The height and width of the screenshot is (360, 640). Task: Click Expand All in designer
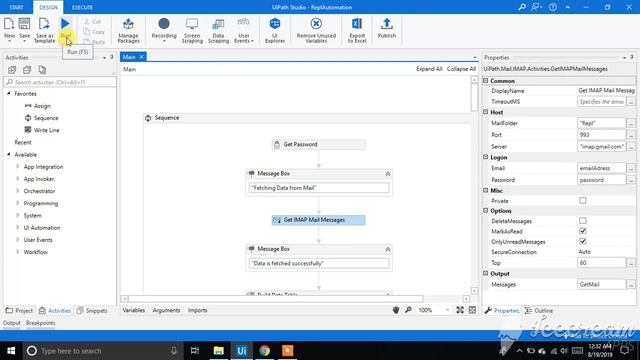(x=429, y=69)
